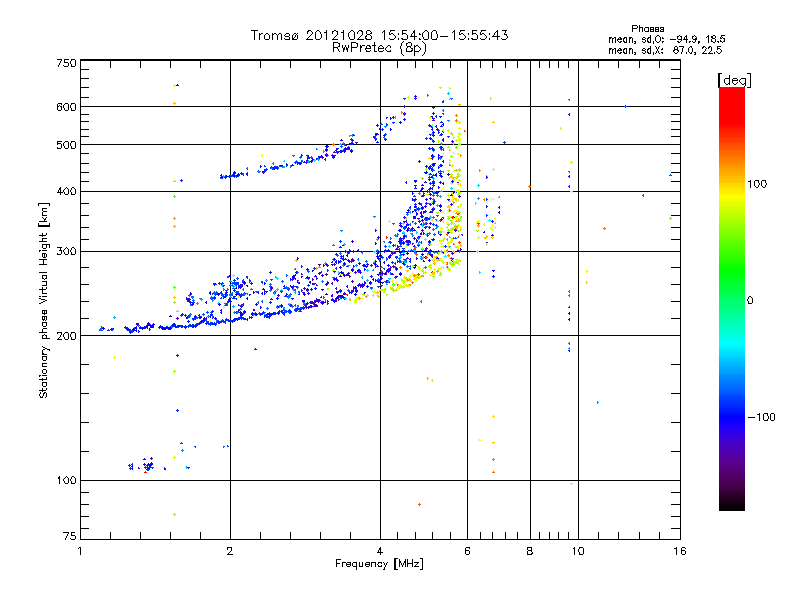800x600 pixels.
Task: Click the '[deg]' colorbar unit label
Action: pyautogui.click(x=734, y=80)
